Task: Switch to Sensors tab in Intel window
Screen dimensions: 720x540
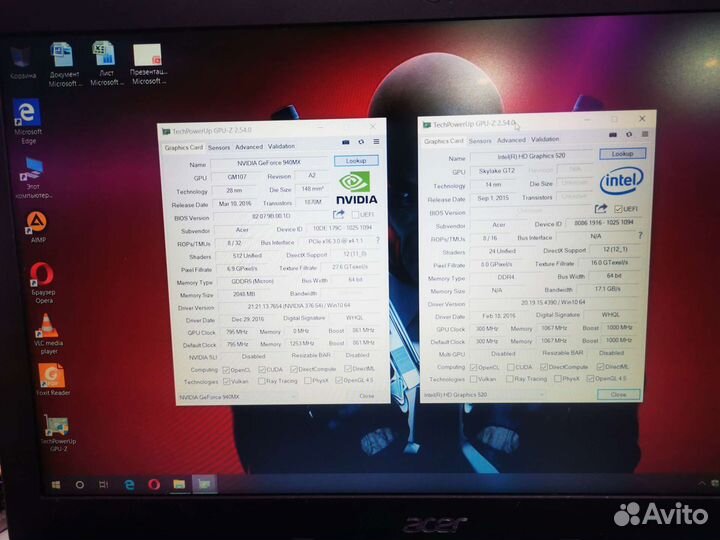Action: pyautogui.click(x=480, y=141)
